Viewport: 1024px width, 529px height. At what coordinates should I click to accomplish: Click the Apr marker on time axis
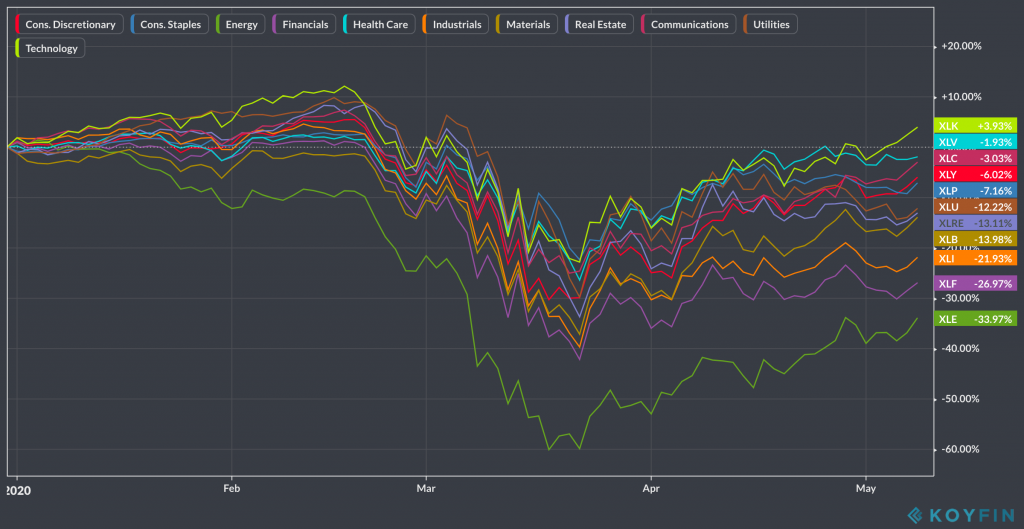[651, 490]
